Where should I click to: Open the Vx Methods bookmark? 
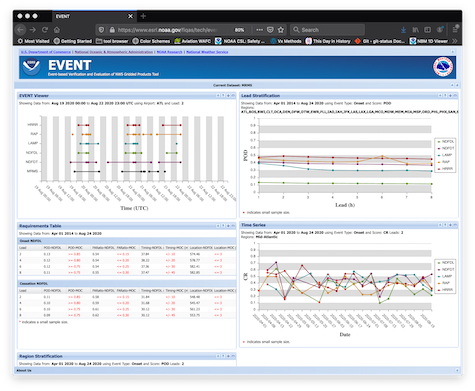(x=286, y=41)
